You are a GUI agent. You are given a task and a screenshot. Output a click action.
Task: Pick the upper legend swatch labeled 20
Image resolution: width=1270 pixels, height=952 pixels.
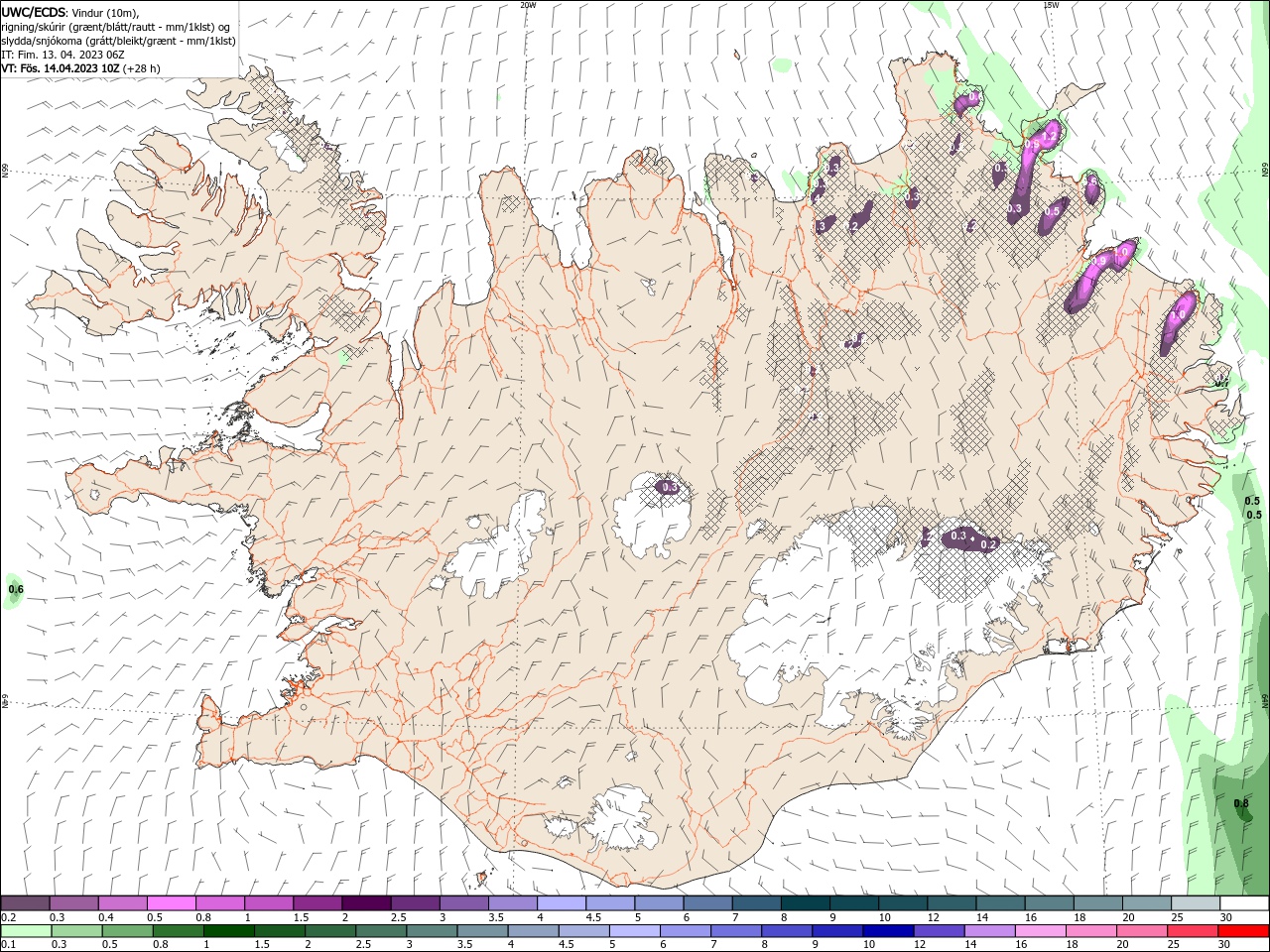1147,902
